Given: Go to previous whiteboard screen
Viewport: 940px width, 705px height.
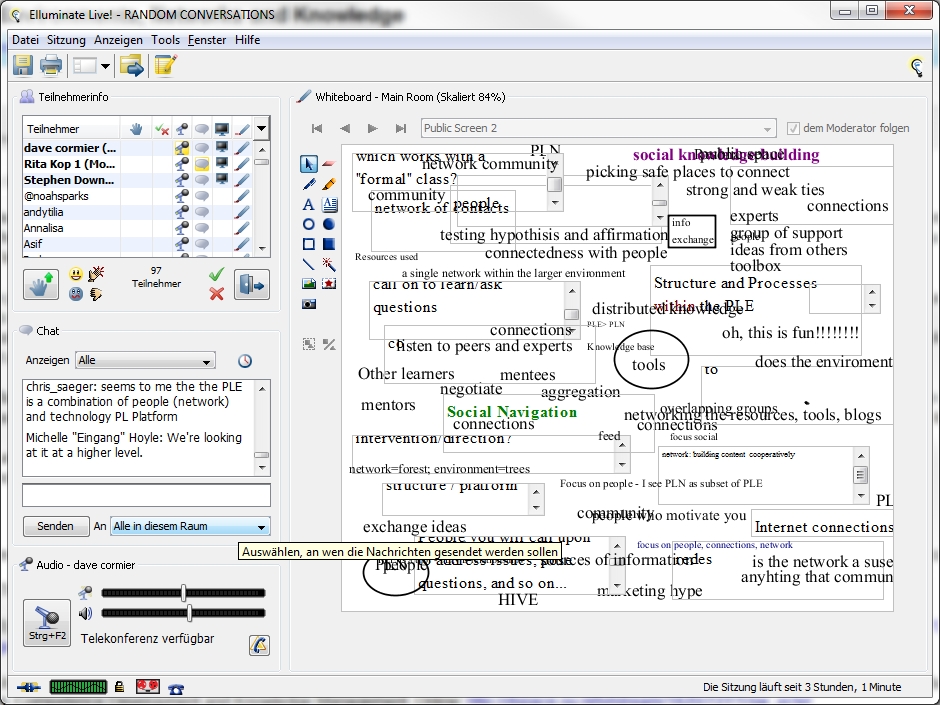Looking at the screenshot, I should pos(345,128).
